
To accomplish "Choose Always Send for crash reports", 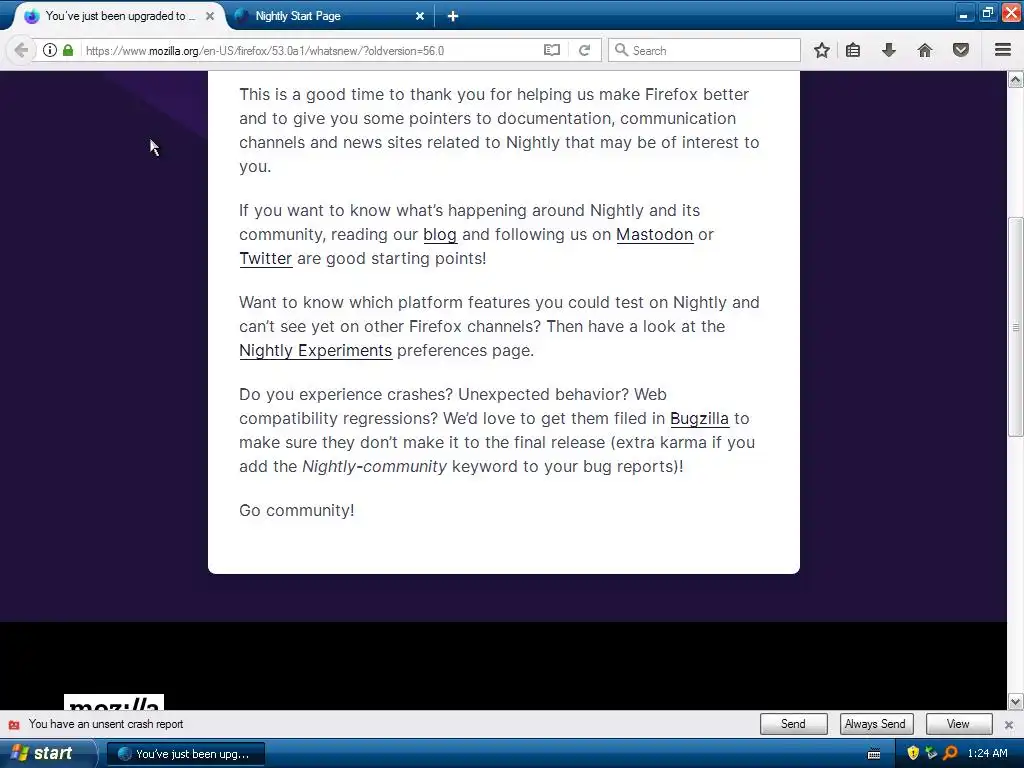I will (x=875, y=724).
